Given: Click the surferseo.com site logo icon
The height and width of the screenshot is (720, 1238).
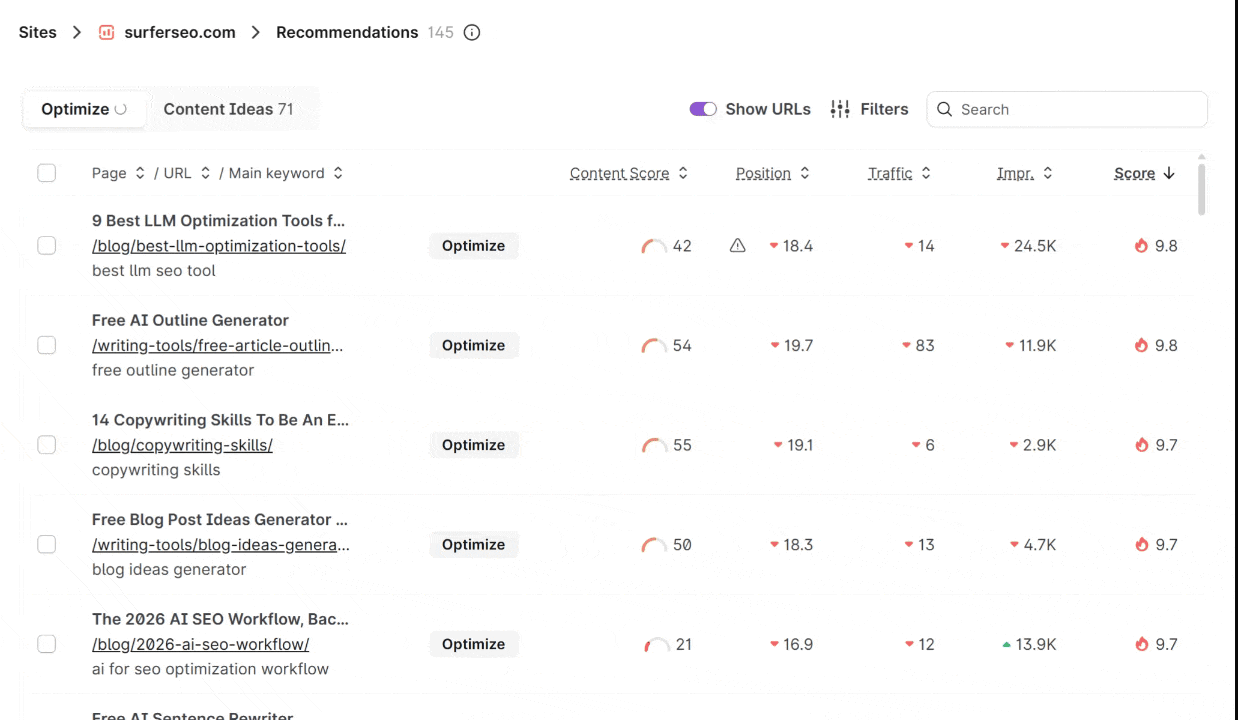Looking at the screenshot, I should (x=107, y=32).
